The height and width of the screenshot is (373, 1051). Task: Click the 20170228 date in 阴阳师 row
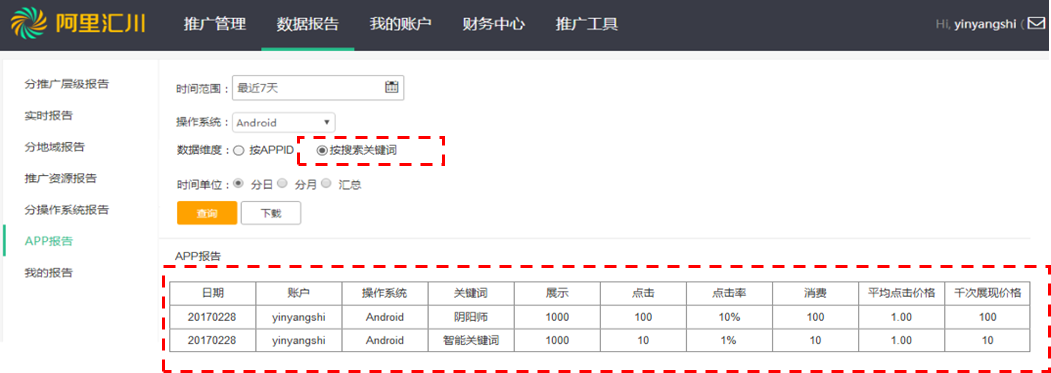tap(212, 317)
